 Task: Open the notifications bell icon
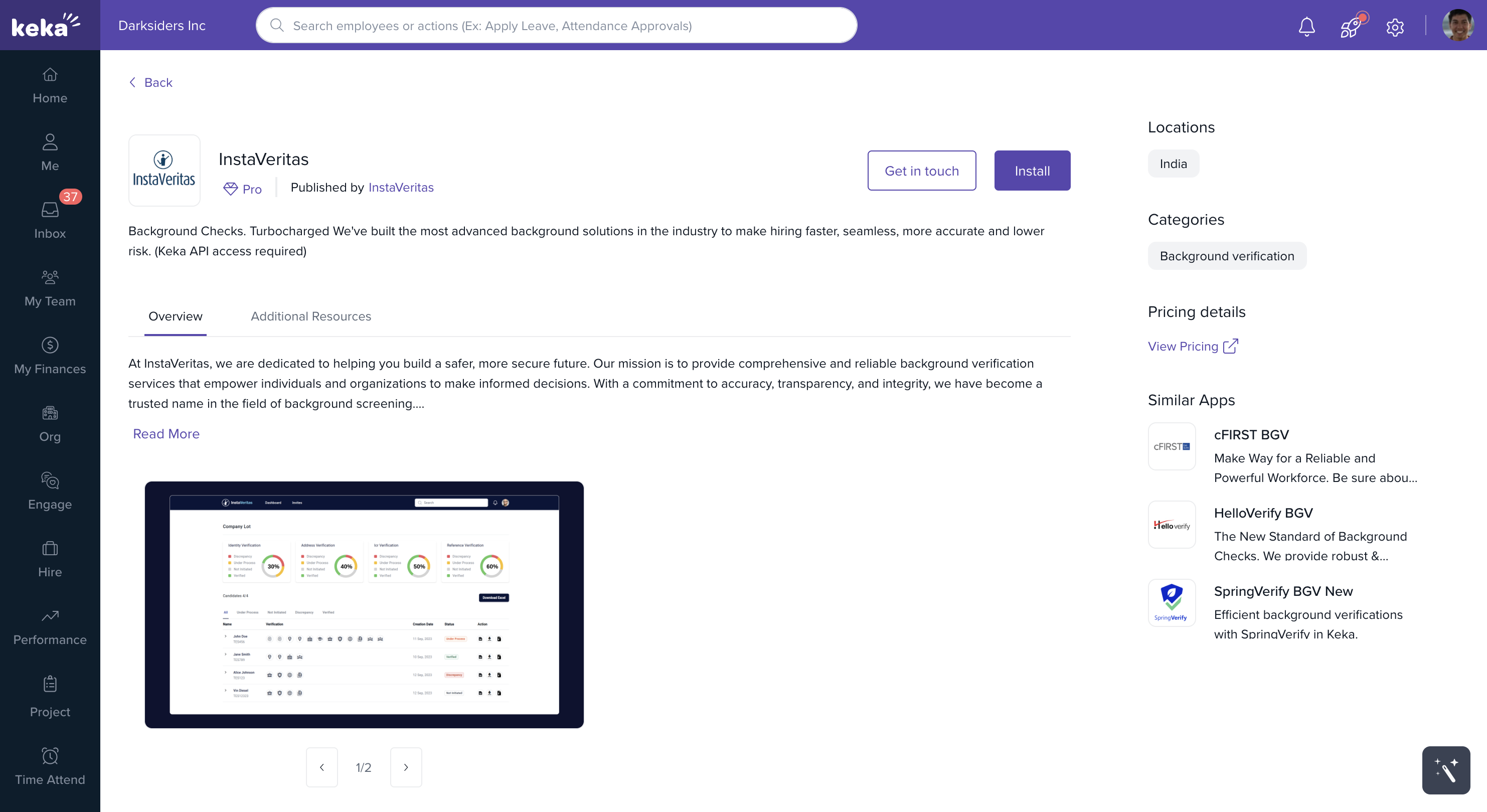coord(1306,27)
